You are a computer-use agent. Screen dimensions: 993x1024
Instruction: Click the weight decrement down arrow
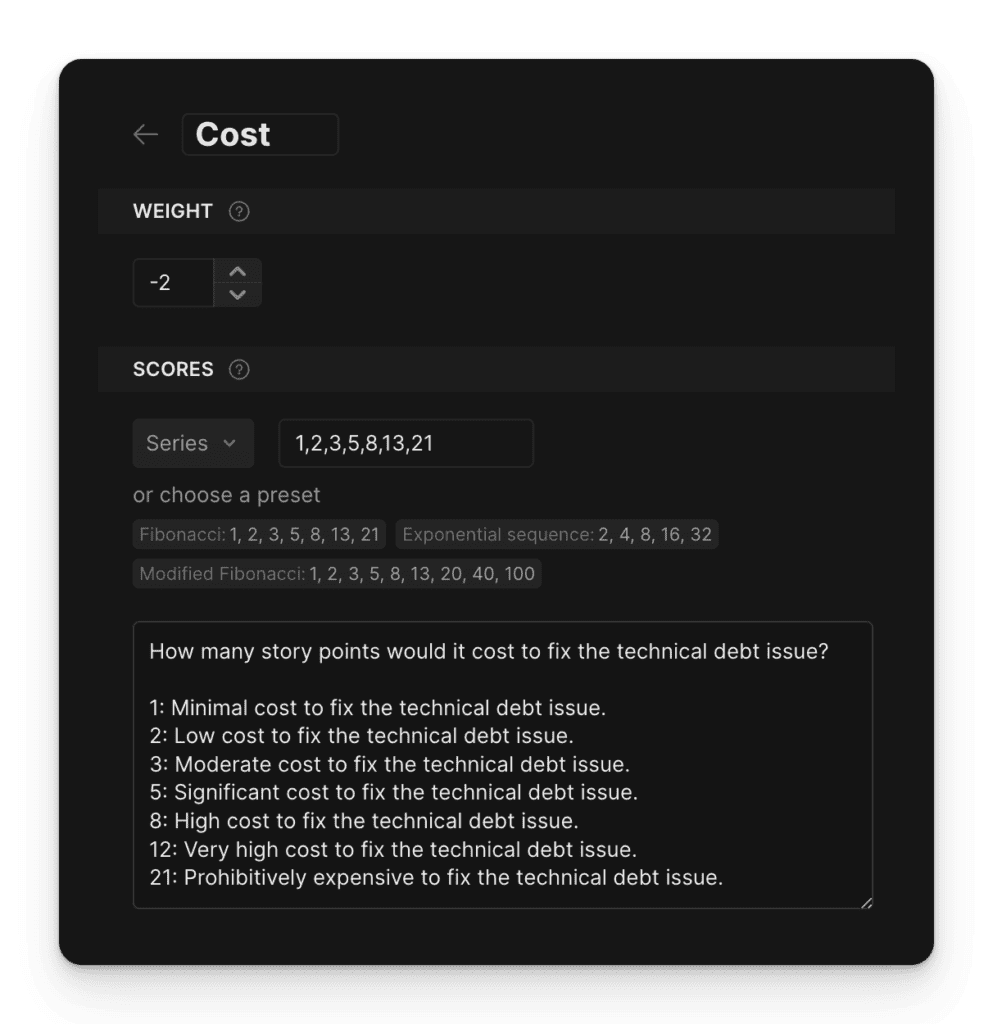pyautogui.click(x=236, y=293)
